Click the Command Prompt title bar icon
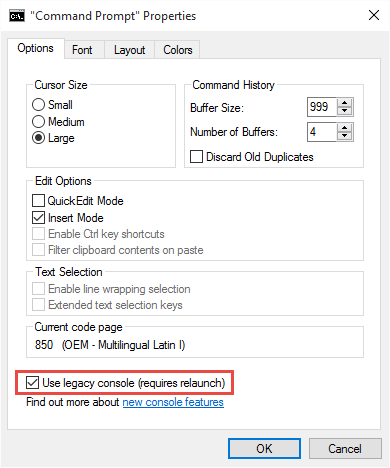390x468 pixels. tap(17, 16)
